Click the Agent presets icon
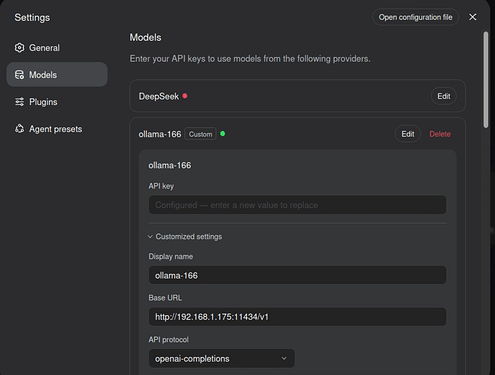The width and height of the screenshot is (495, 375). (19, 129)
